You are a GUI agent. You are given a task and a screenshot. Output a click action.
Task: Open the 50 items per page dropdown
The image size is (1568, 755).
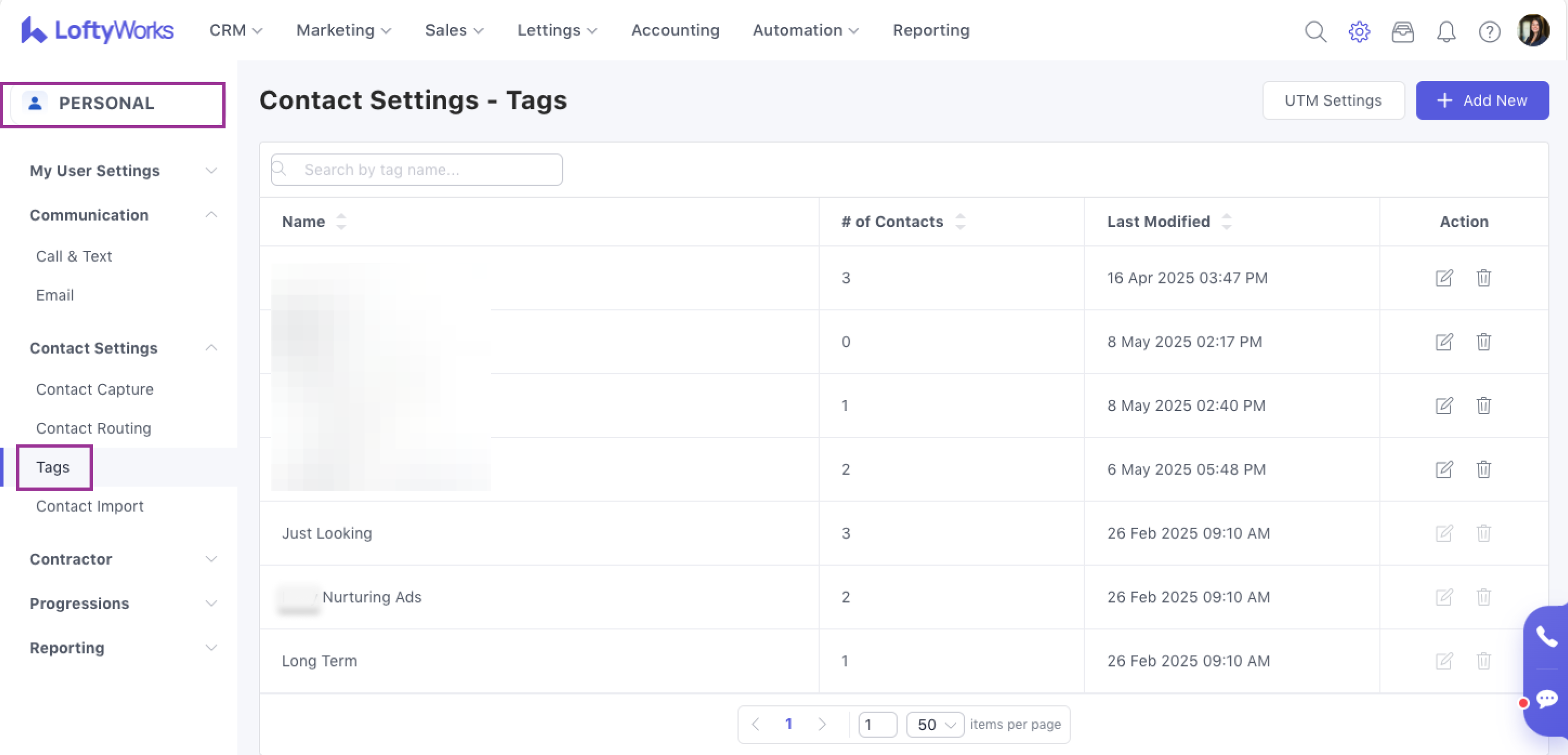click(x=935, y=725)
